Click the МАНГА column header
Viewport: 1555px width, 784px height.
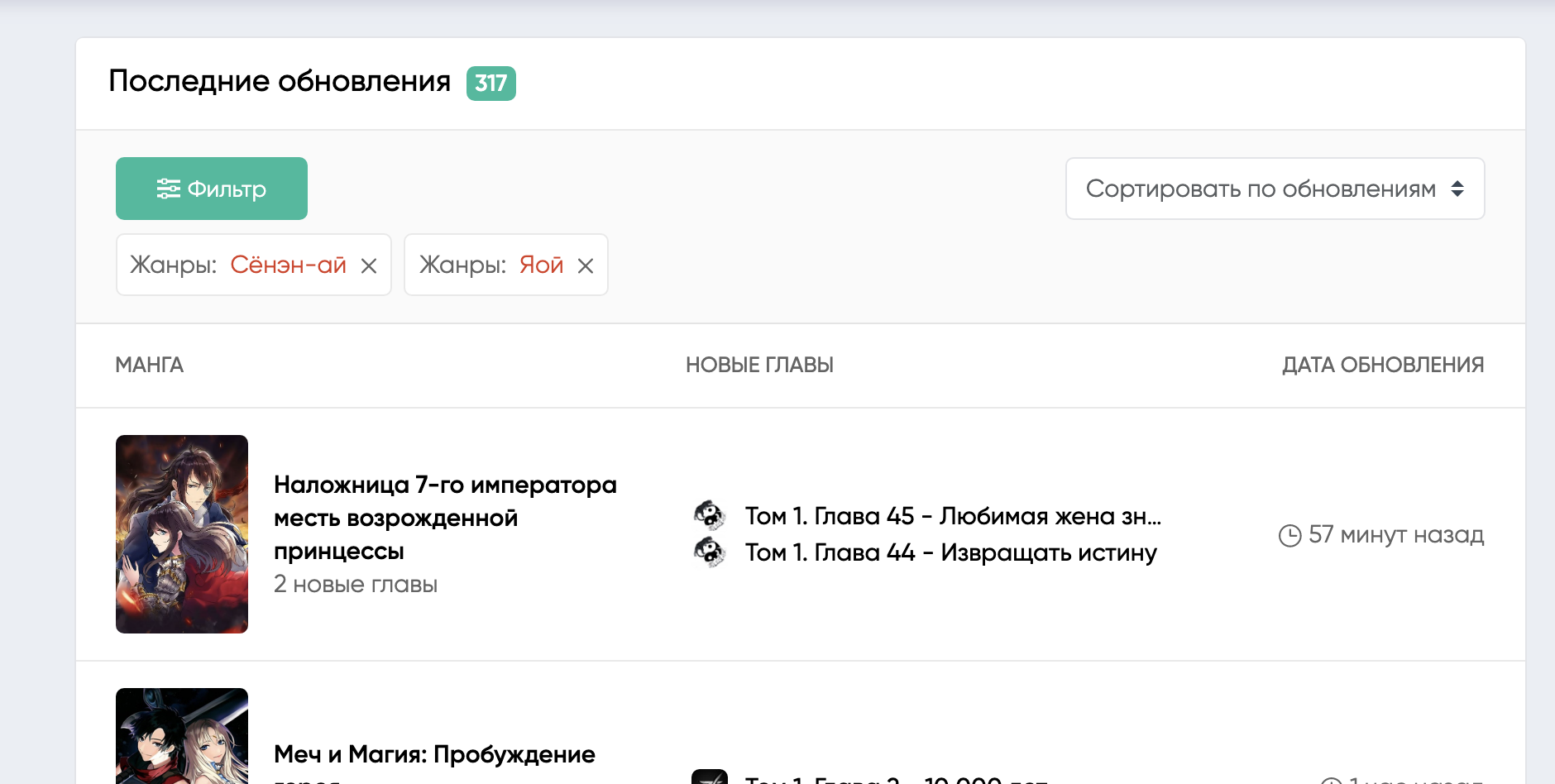click(150, 365)
